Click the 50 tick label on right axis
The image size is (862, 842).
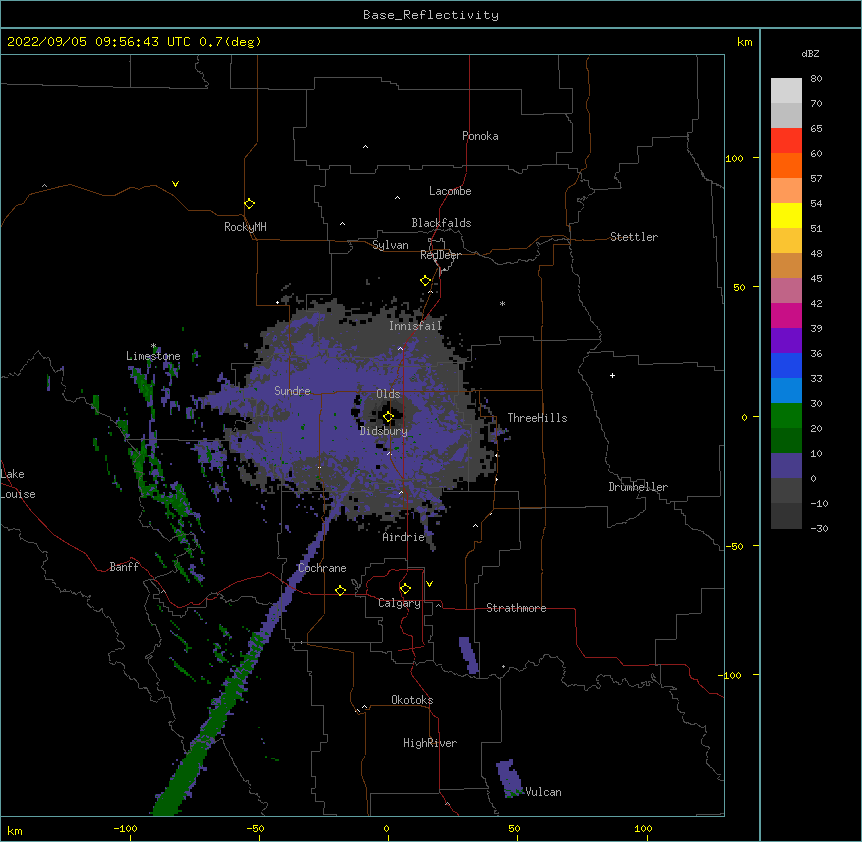[739, 287]
